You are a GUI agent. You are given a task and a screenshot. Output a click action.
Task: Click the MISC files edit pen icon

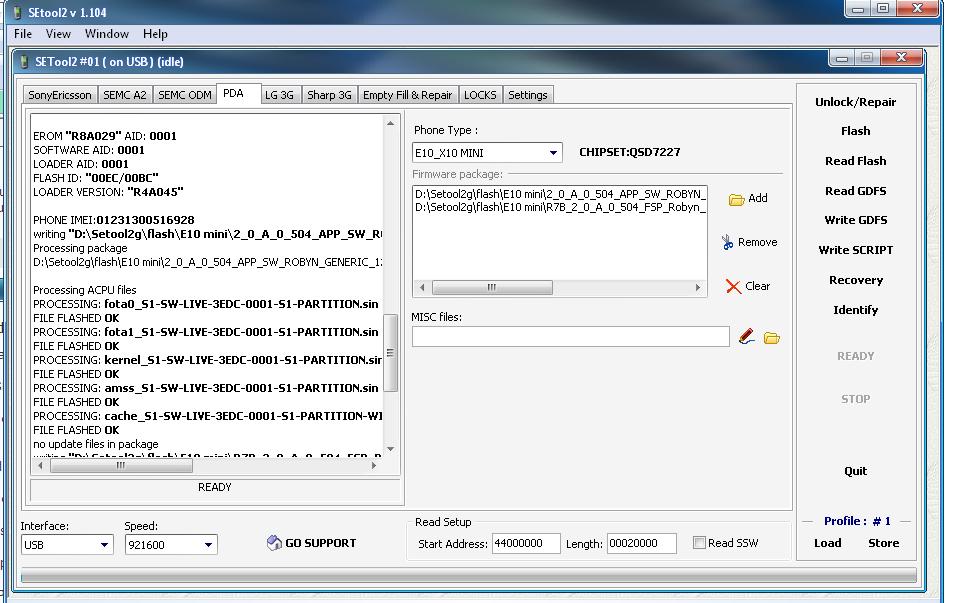(746, 337)
